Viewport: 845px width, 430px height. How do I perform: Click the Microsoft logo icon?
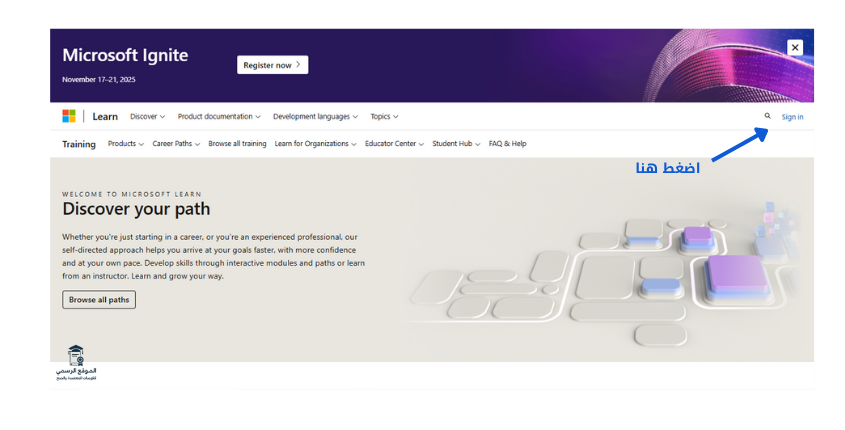69,116
